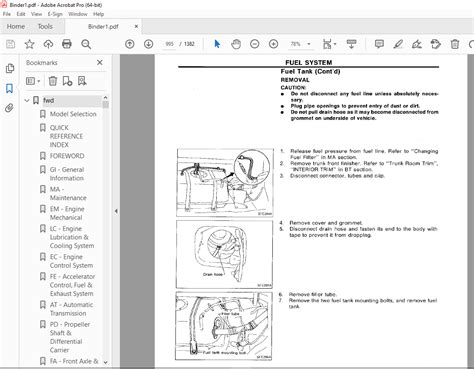This screenshot has width=474, height=369.
Task: Select the highlight pen tool
Action: [x=398, y=44]
